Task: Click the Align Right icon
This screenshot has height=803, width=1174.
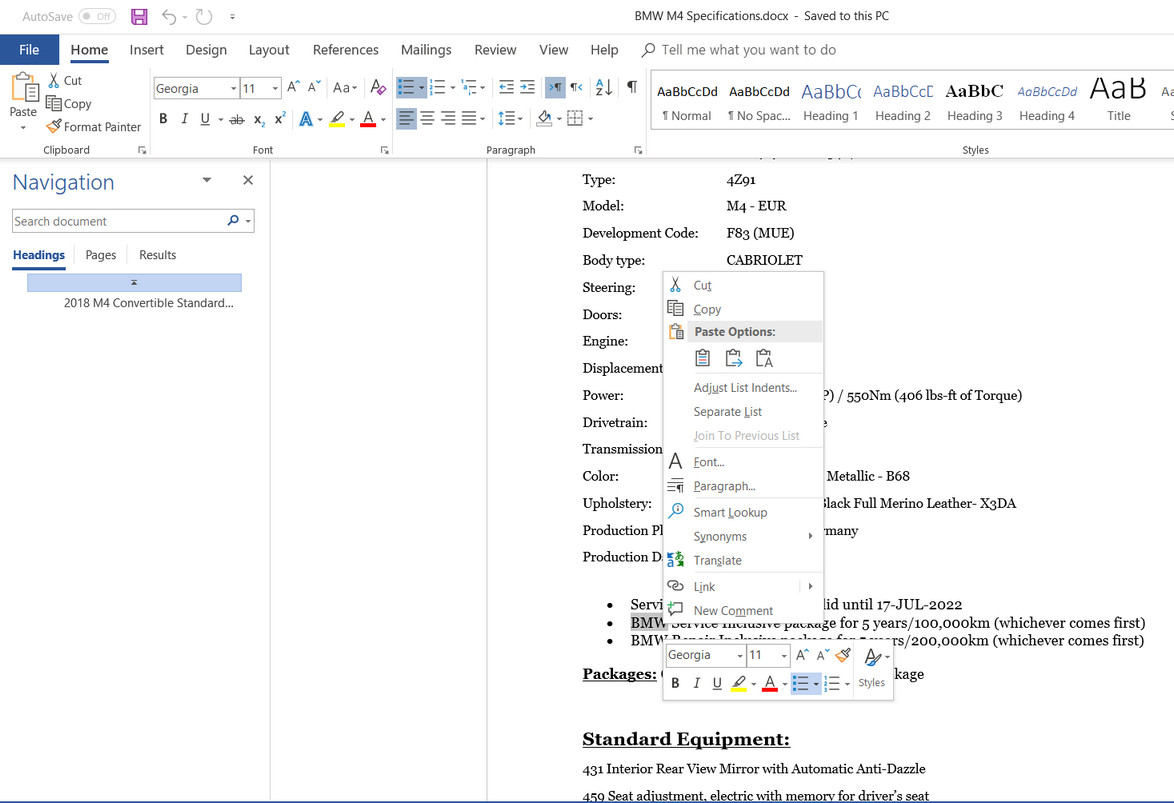Action: point(448,118)
